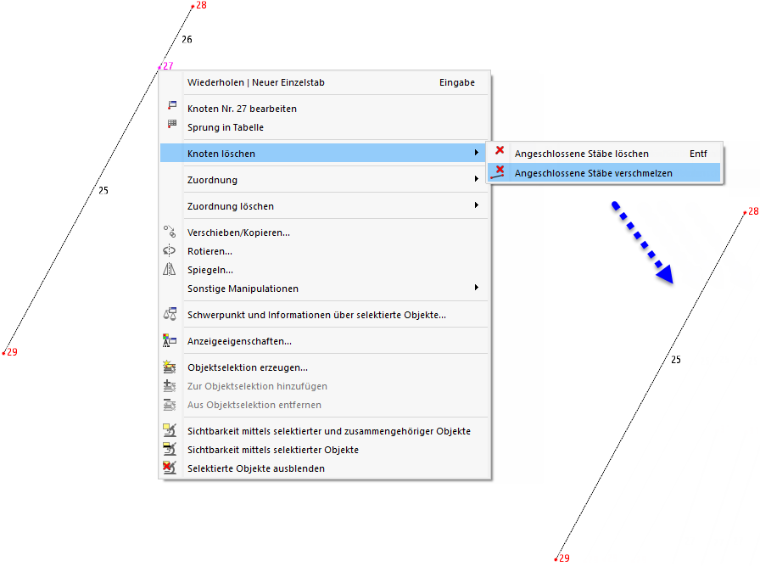Screen dimensions: 760x566
Task: Click the merge icon for Angeschlossene Stäbe verschmelzen
Action: (498, 172)
